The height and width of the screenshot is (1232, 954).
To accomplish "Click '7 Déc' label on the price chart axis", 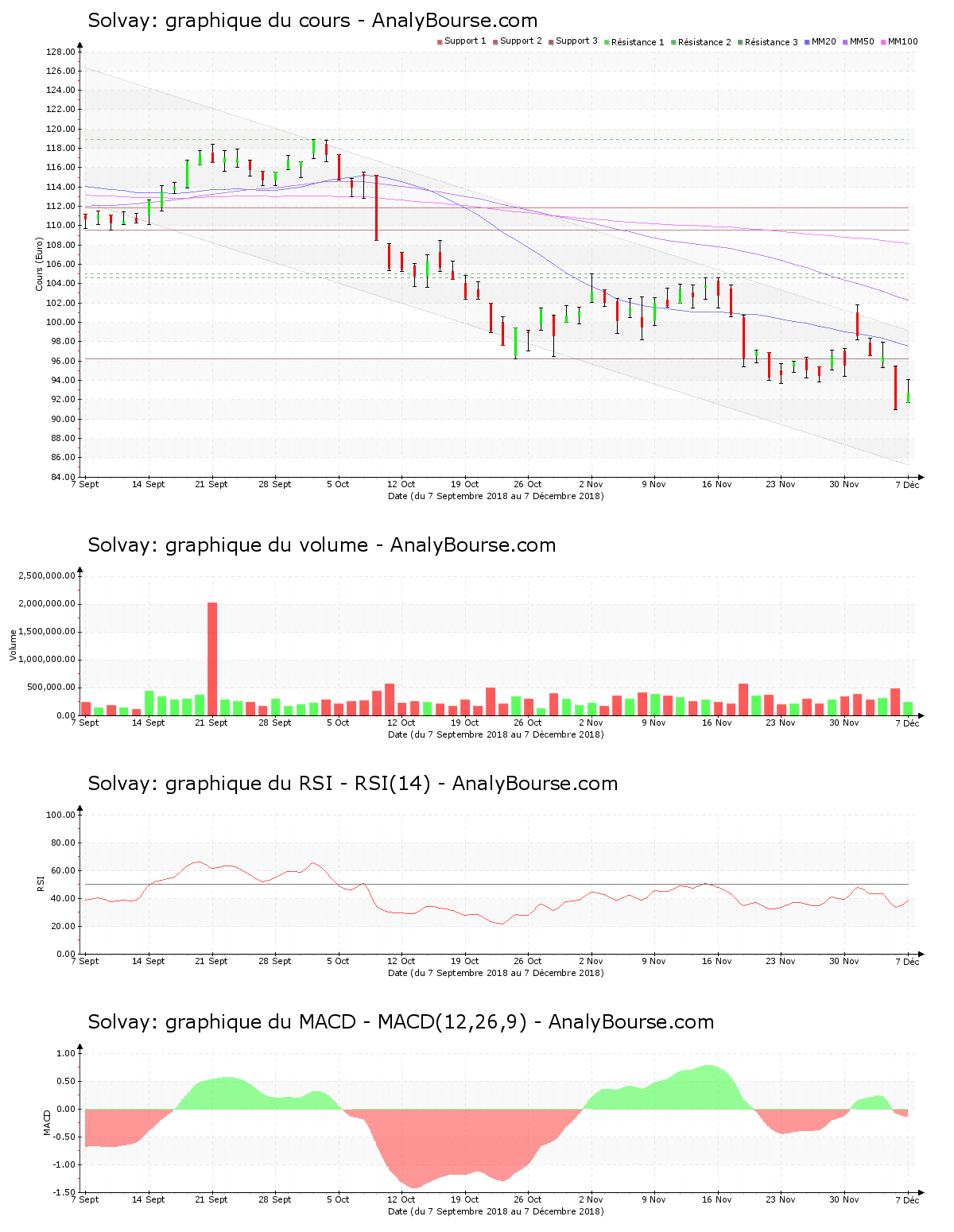I will (906, 484).
